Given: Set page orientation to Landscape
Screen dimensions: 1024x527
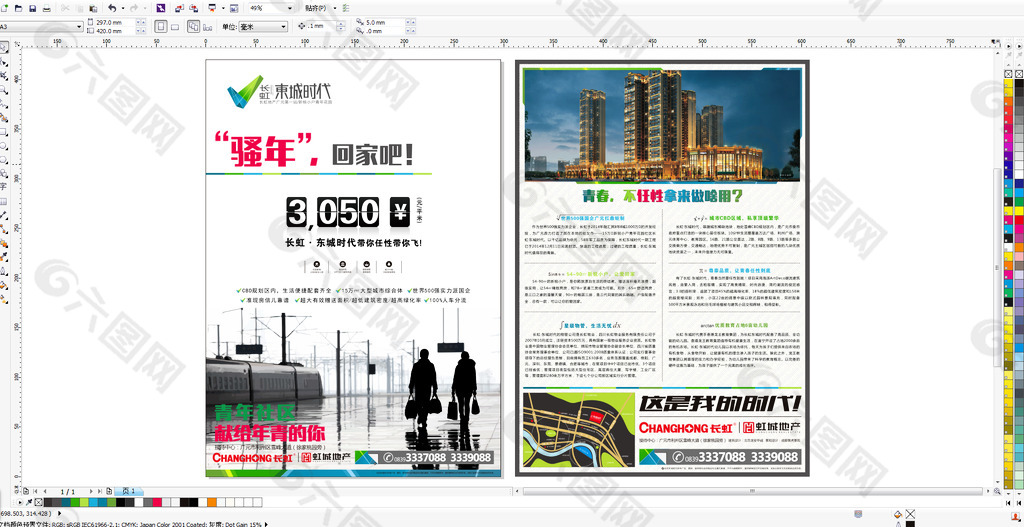Looking at the screenshot, I should point(174,27).
